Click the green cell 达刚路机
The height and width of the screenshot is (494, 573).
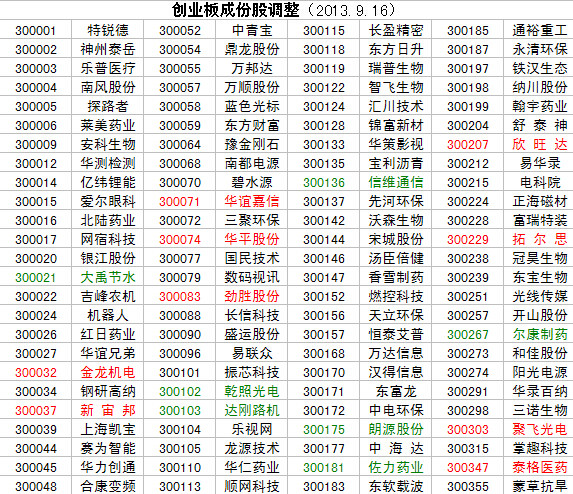(252, 410)
